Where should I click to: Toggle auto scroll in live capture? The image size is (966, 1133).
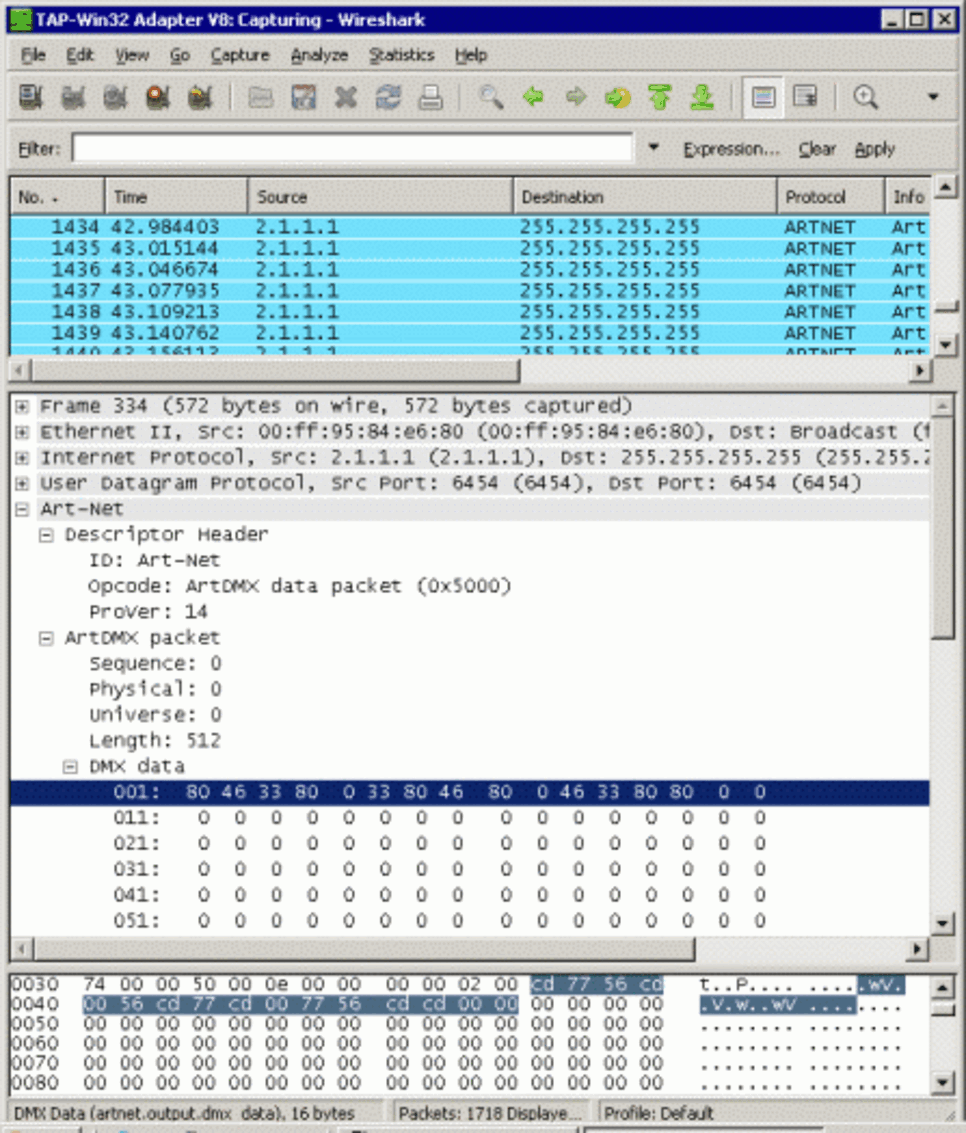pos(805,97)
